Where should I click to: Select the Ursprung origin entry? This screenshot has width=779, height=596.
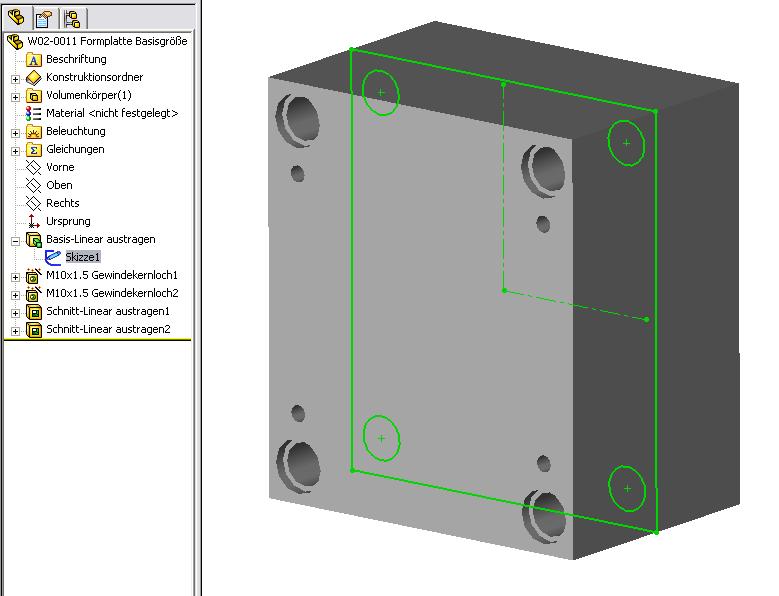[68, 221]
